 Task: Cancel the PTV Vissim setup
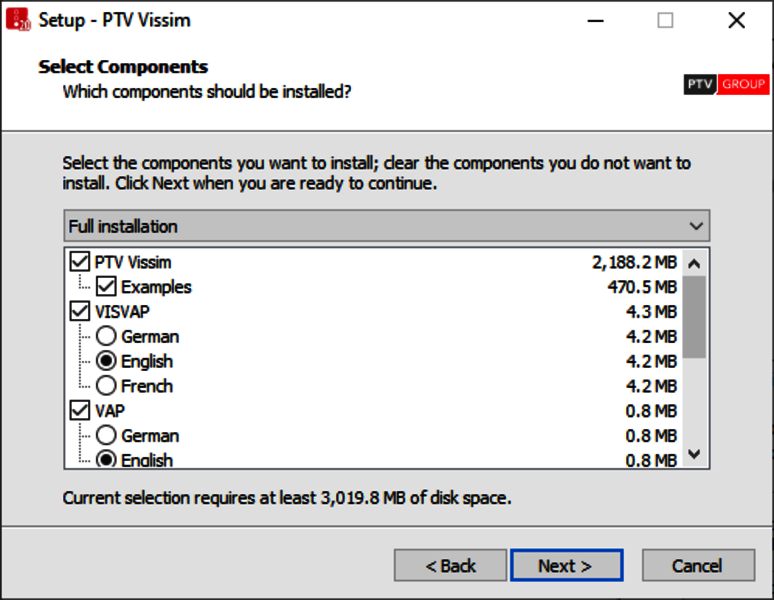click(x=697, y=565)
